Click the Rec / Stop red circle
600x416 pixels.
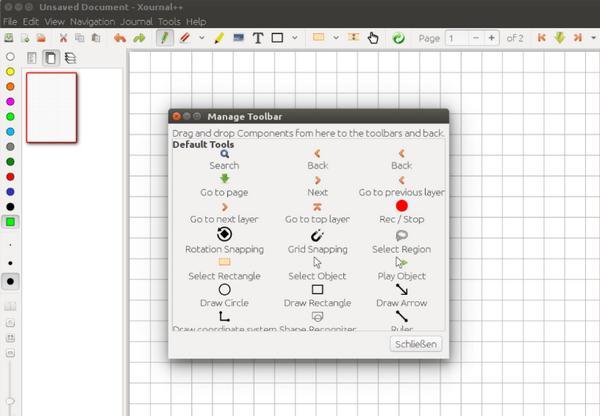(401, 206)
